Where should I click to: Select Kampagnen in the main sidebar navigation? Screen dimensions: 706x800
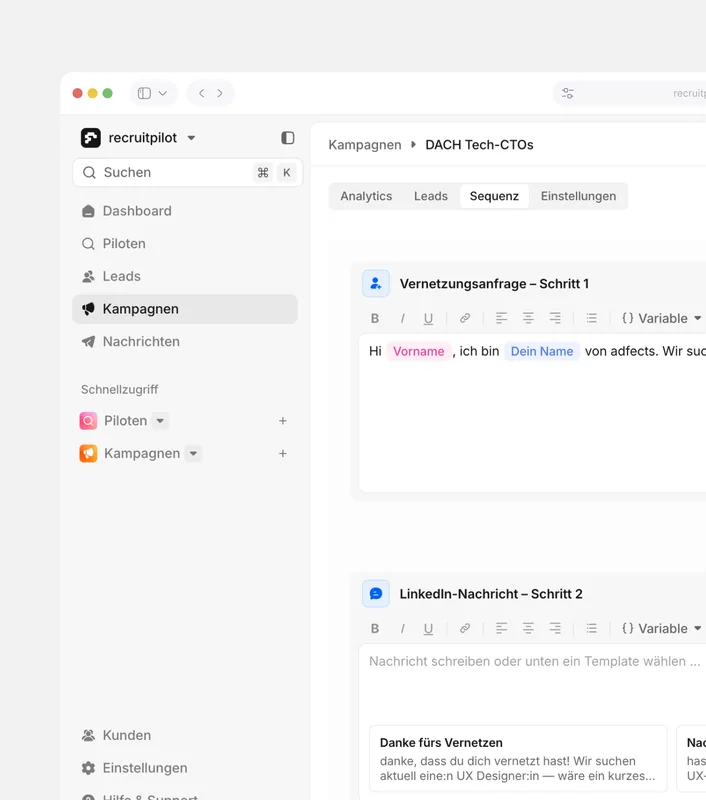pos(185,309)
